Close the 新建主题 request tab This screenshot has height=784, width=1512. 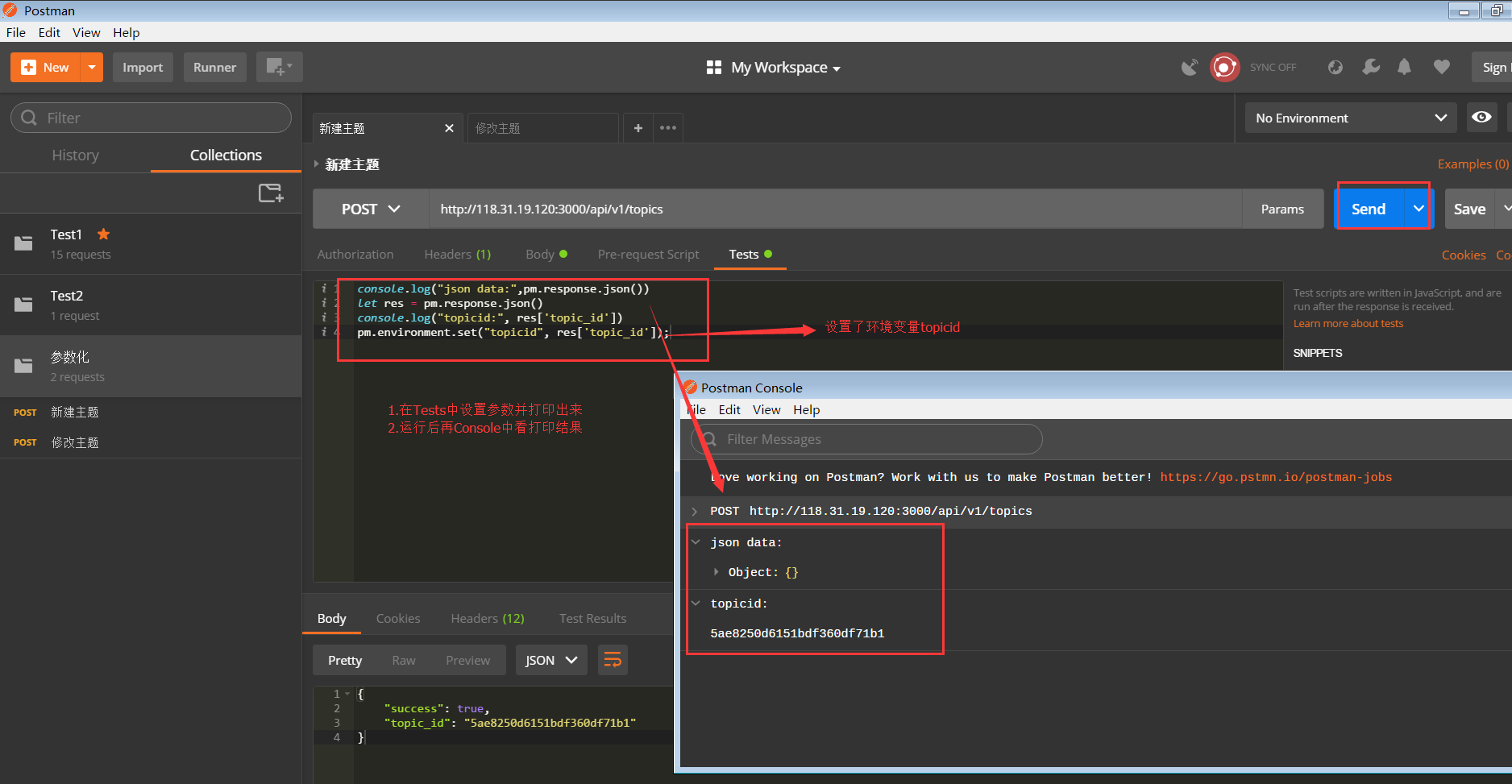(449, 128)
